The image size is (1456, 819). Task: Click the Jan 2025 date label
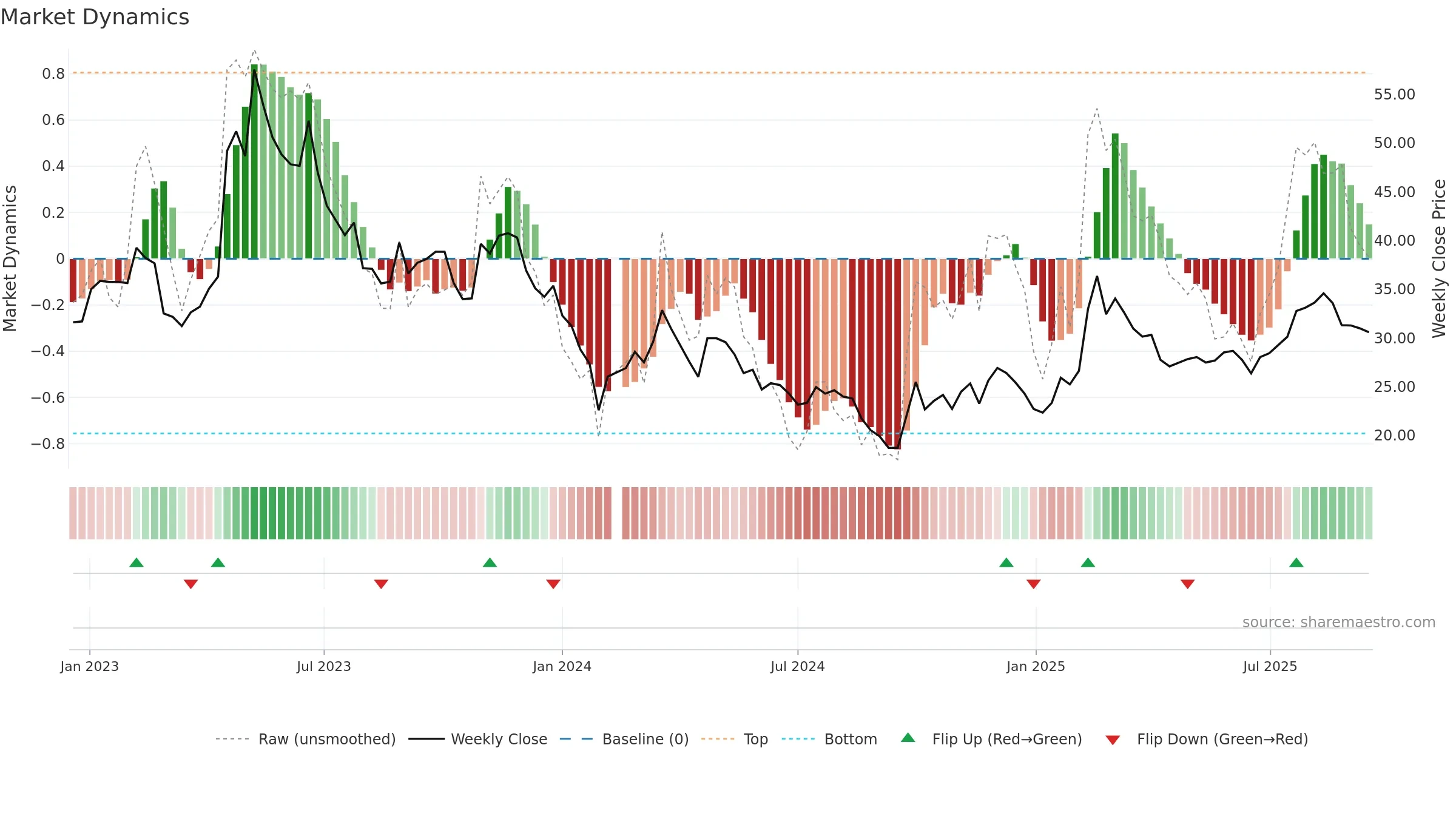[x=1036, y=666]
